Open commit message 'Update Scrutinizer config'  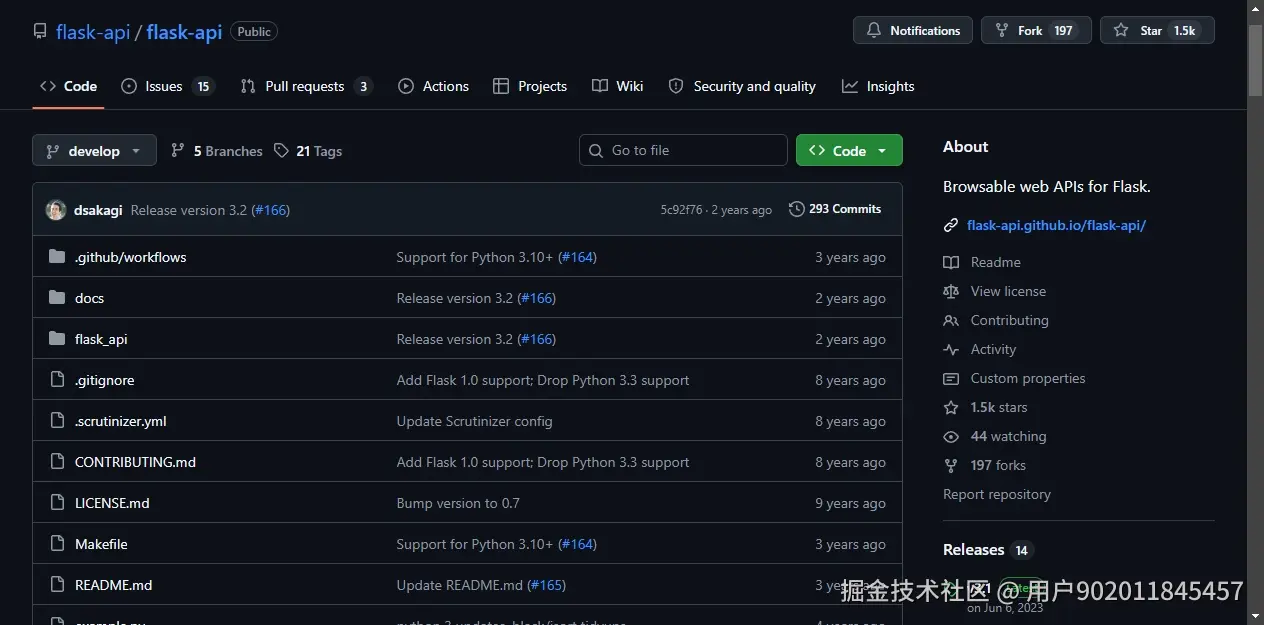(474, 421)
